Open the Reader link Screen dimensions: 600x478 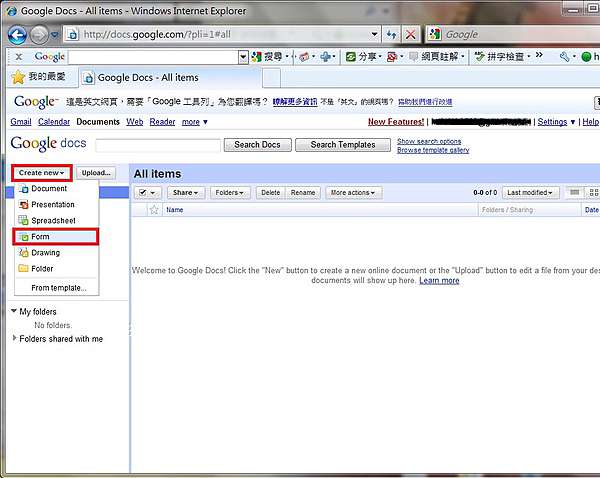162,122
